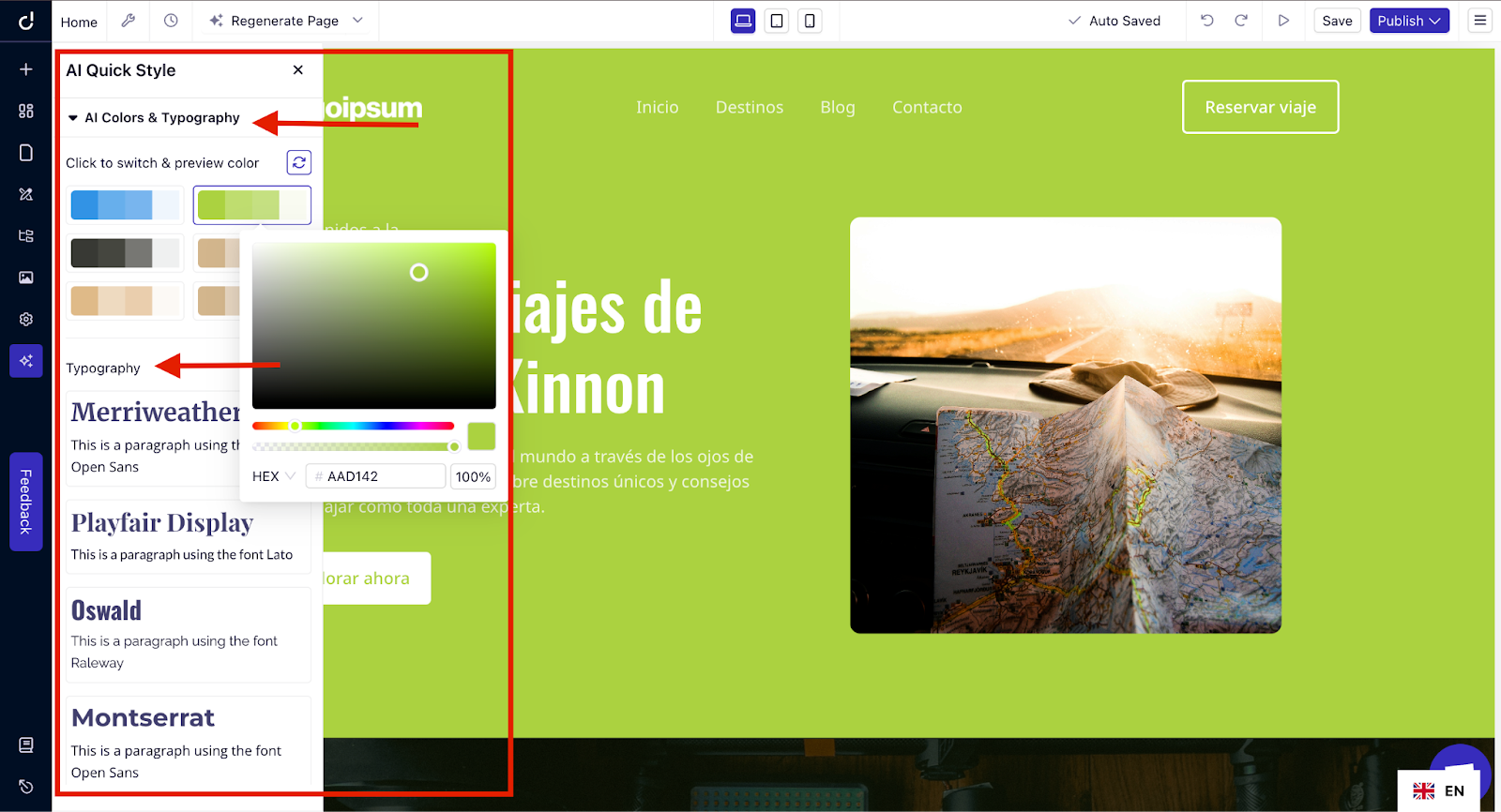The image size is (1501, 812).
Task: Choose the Merriweather typography option
Action: pos(155,438)
